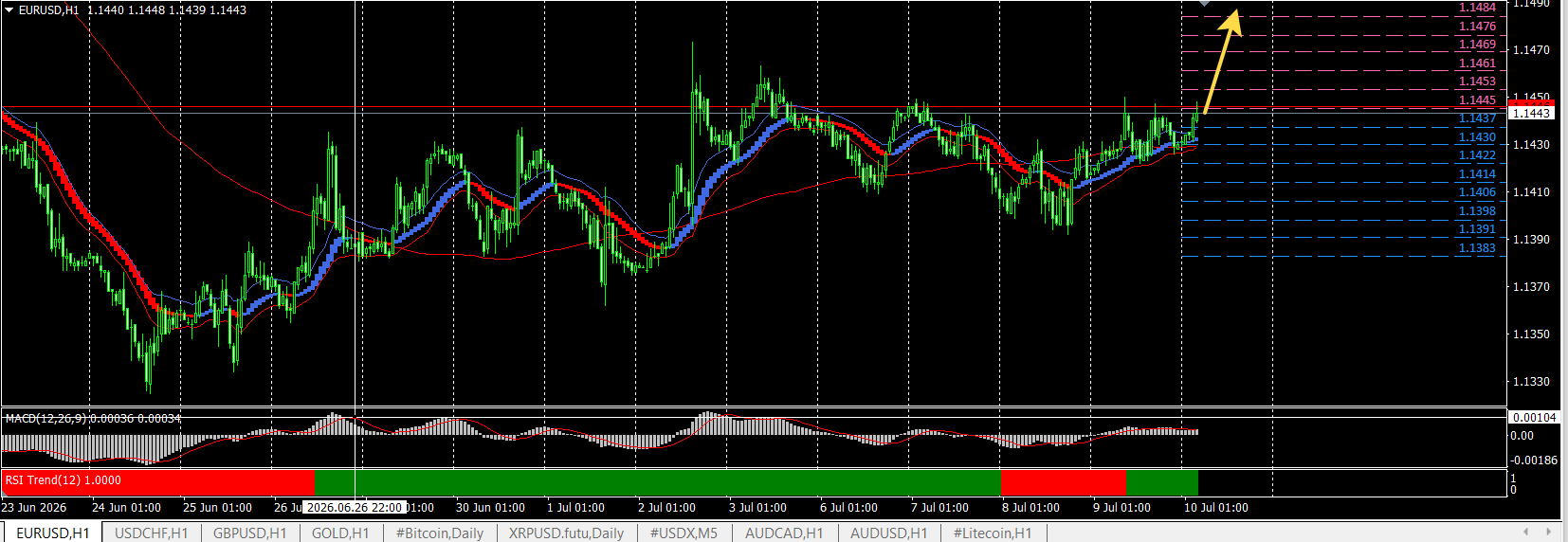Click the red level label 1.1445
Viewport: 1568px width, 542px height.
click(x=1477, y=100)
